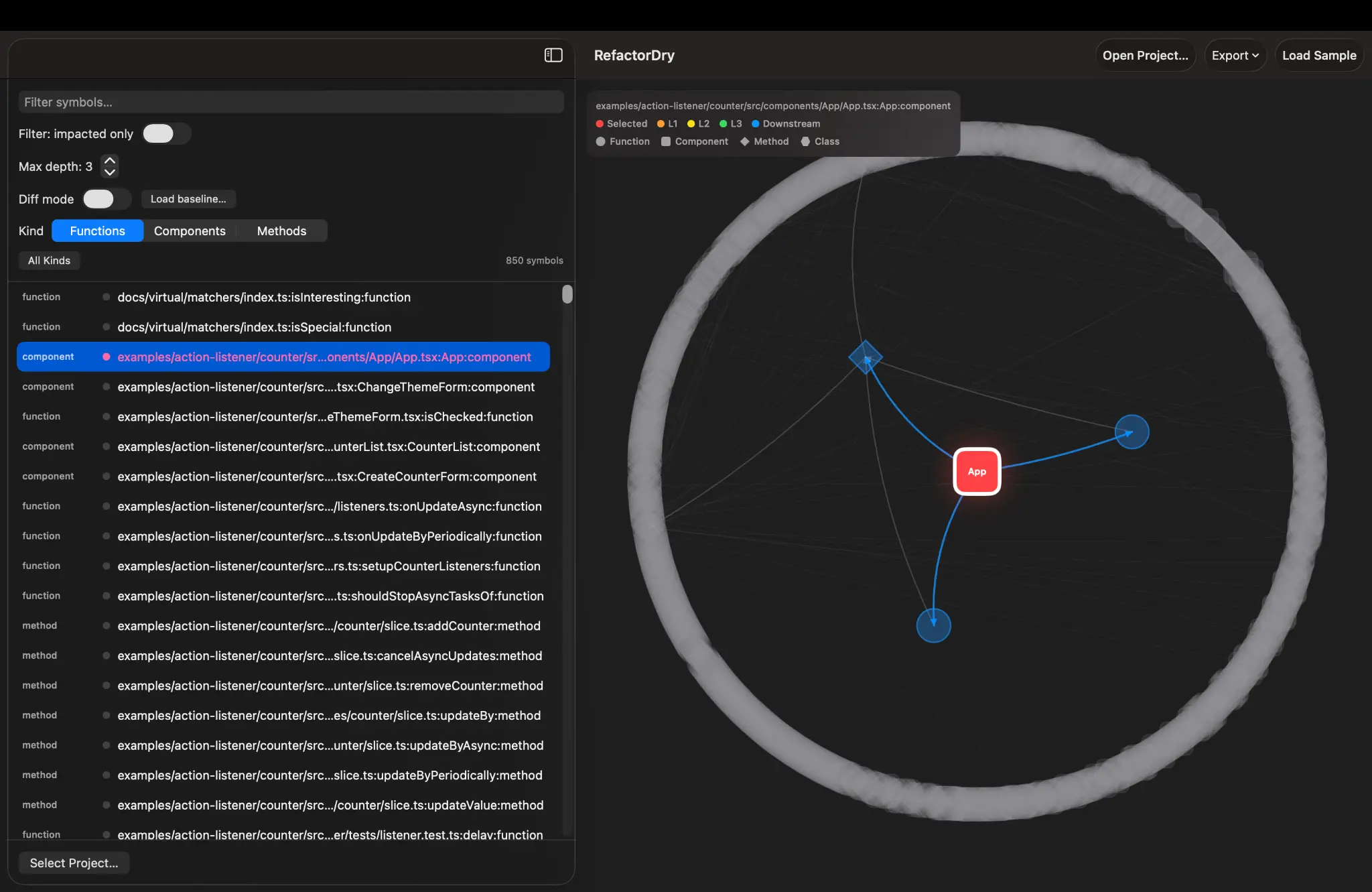Click the Filter symbols input field
Image resolution: width=1372 pixels, height=892 pixels.
(x=291, y=102)
